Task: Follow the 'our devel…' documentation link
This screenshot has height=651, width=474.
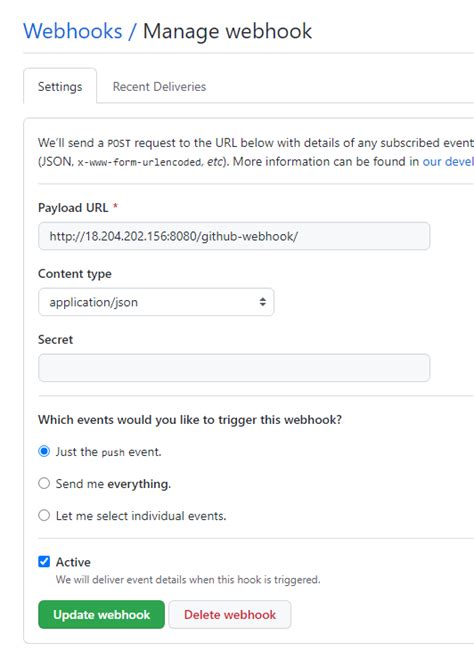Action: (448, 161)
